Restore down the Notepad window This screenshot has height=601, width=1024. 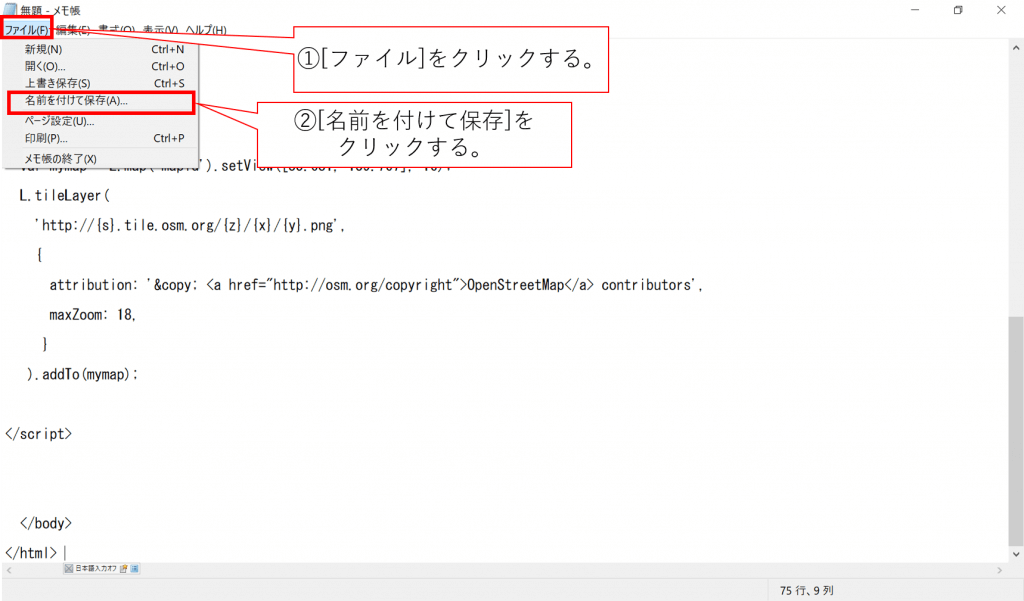point(958,10)
